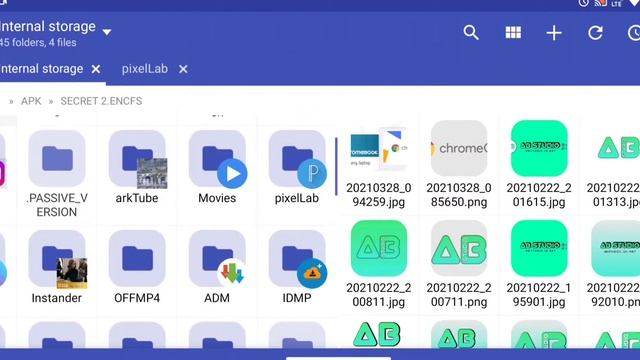Select the arkTube folder name label
Image resolution: width=640 pixels, height=360 pixels.
(137, 198)
